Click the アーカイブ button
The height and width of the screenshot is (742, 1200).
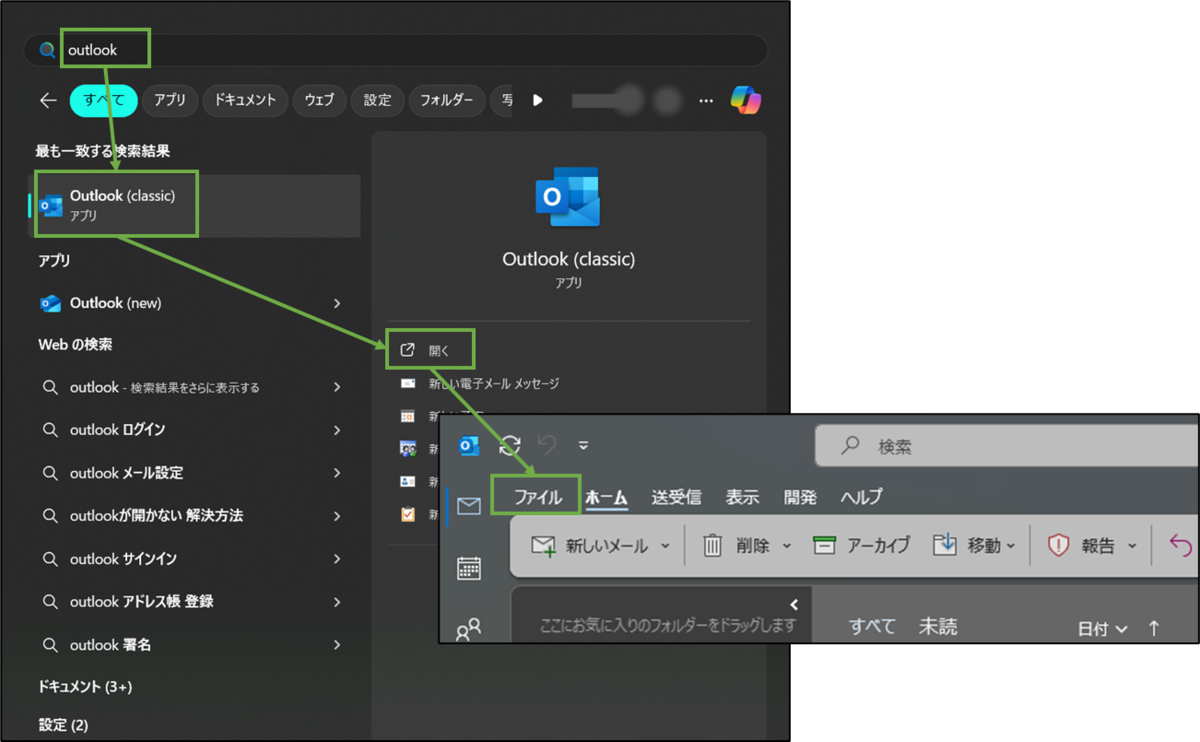coord(861,546)
